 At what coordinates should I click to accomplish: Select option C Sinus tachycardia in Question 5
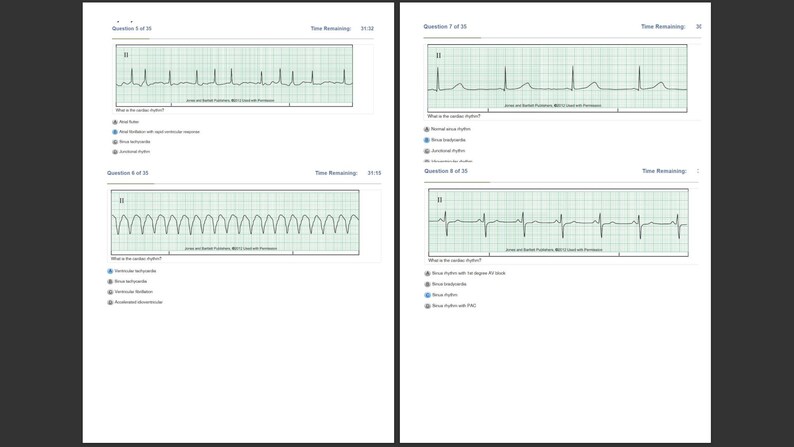(131, 142)
